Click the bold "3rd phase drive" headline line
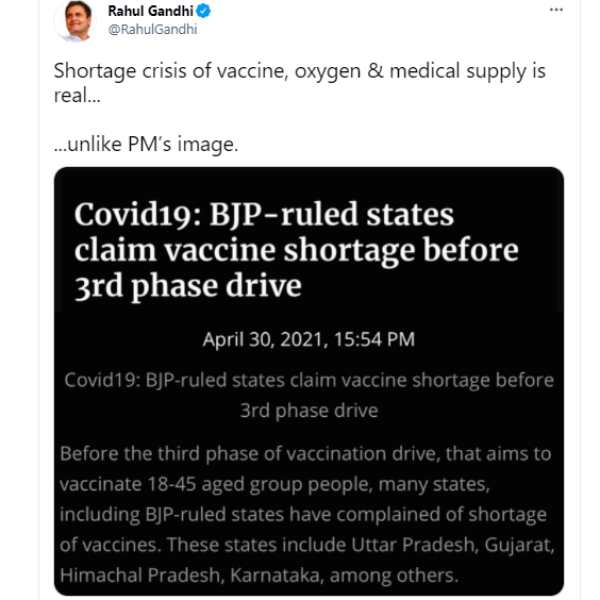 [188, 285]
